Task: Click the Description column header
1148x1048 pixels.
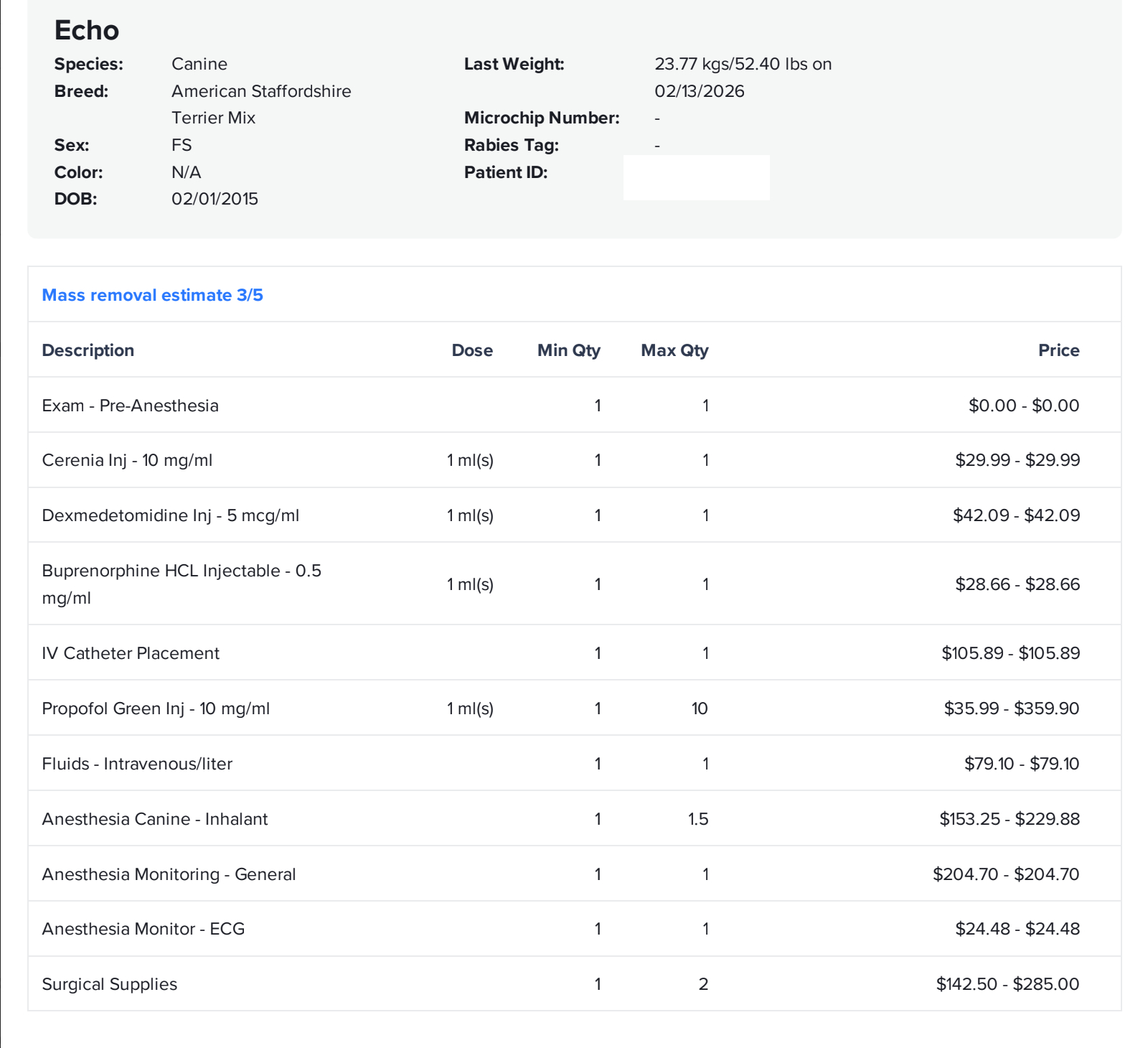Action: 88,350
